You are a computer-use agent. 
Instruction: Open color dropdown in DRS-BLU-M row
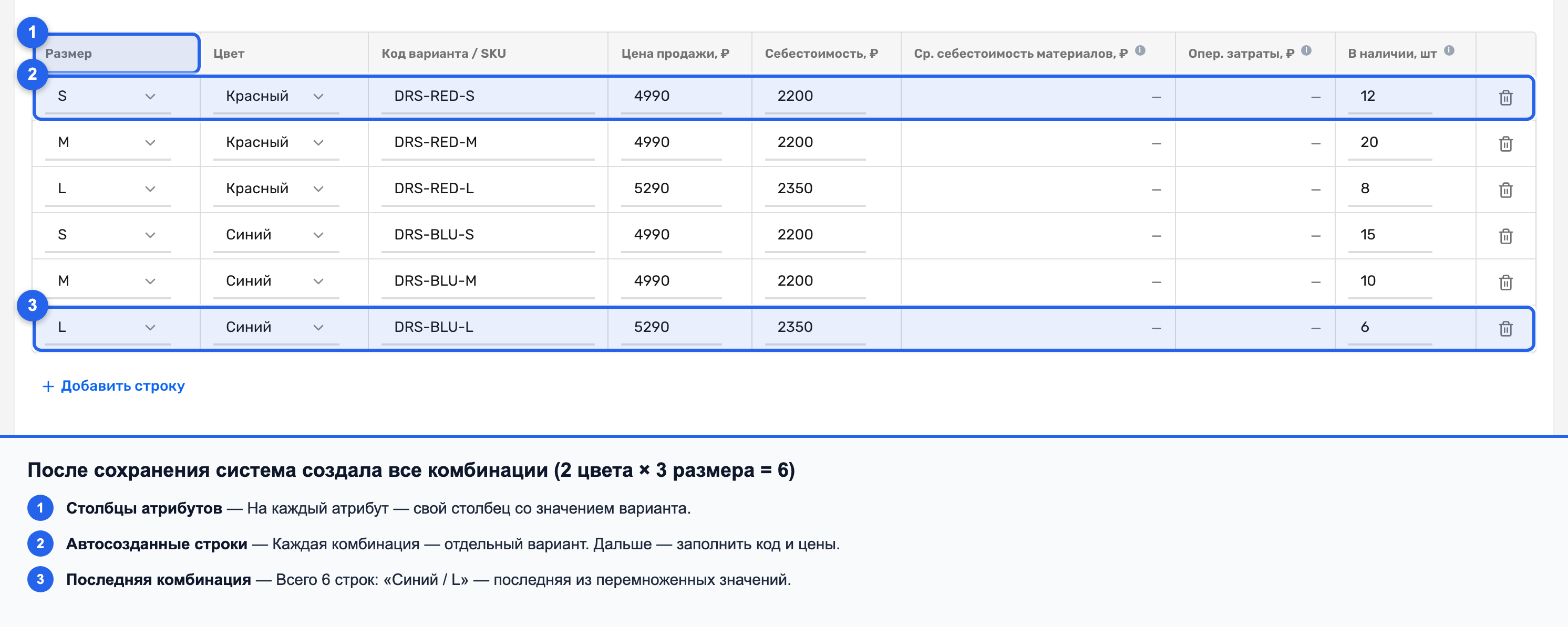point(276,281)
